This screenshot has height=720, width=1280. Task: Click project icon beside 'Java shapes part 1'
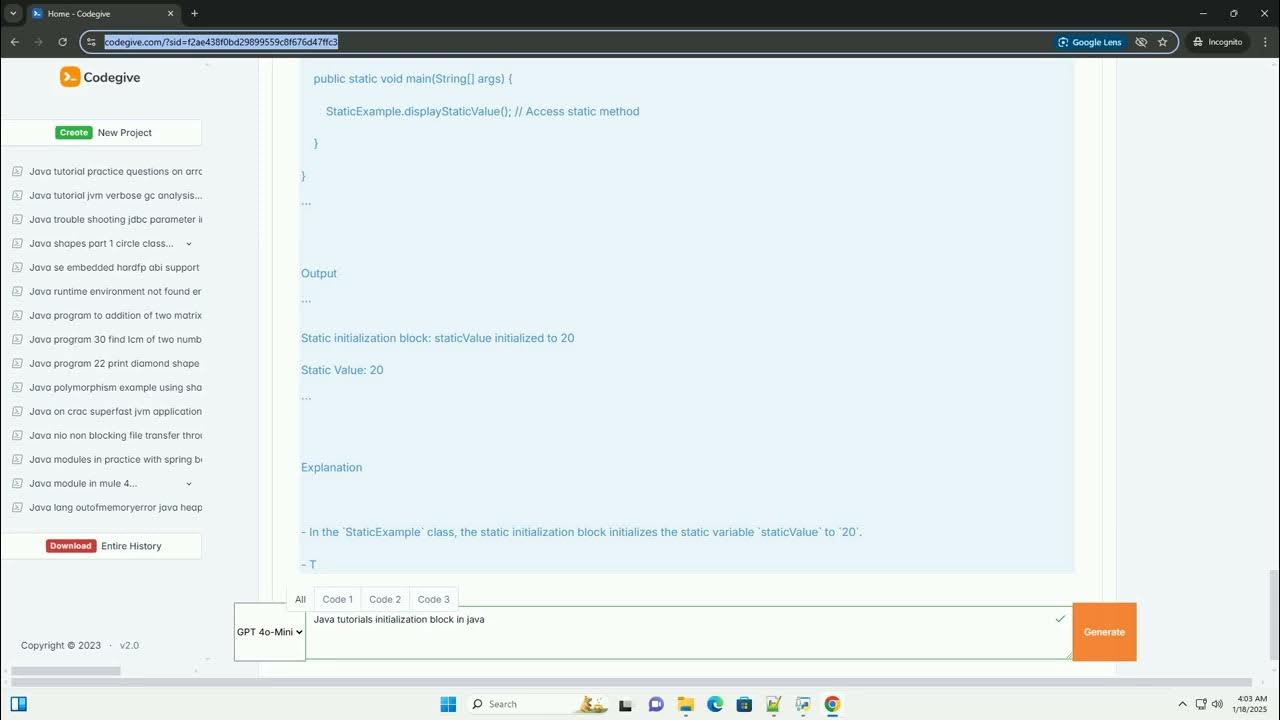[x=17, y=243]
